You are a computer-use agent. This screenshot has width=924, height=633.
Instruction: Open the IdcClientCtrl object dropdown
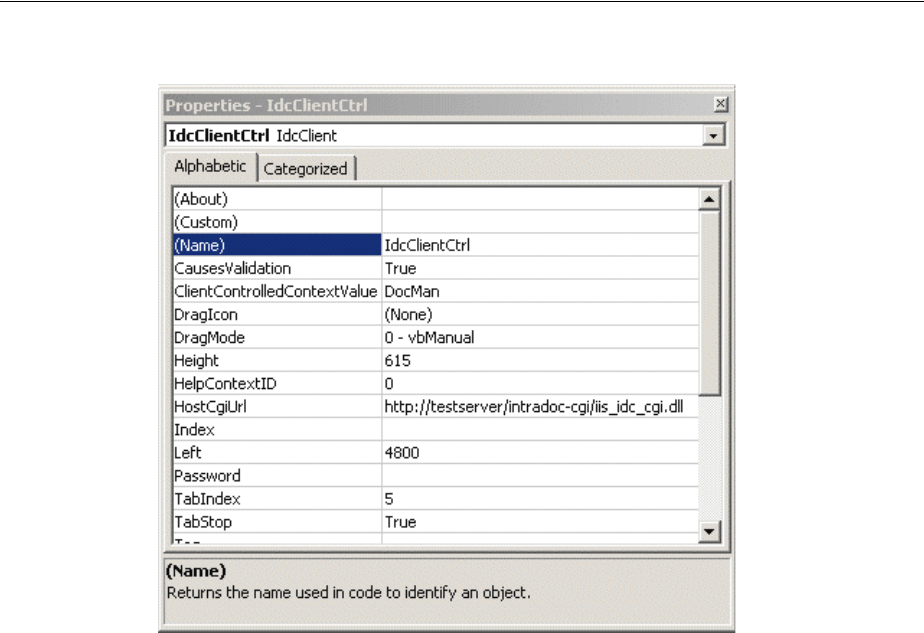(x=713, y=136)
